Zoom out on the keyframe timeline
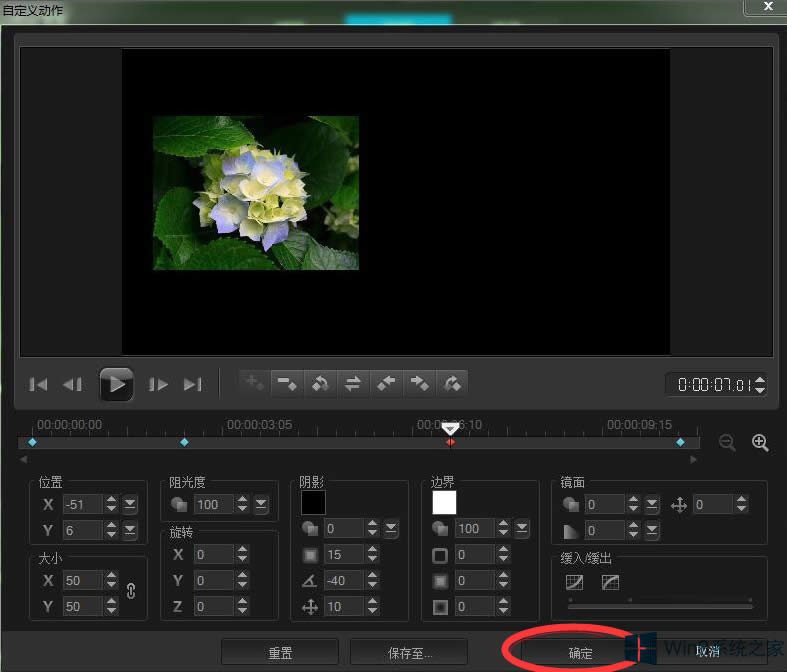Viewport: 787px width, 672px height. click(x=727, y=443)
